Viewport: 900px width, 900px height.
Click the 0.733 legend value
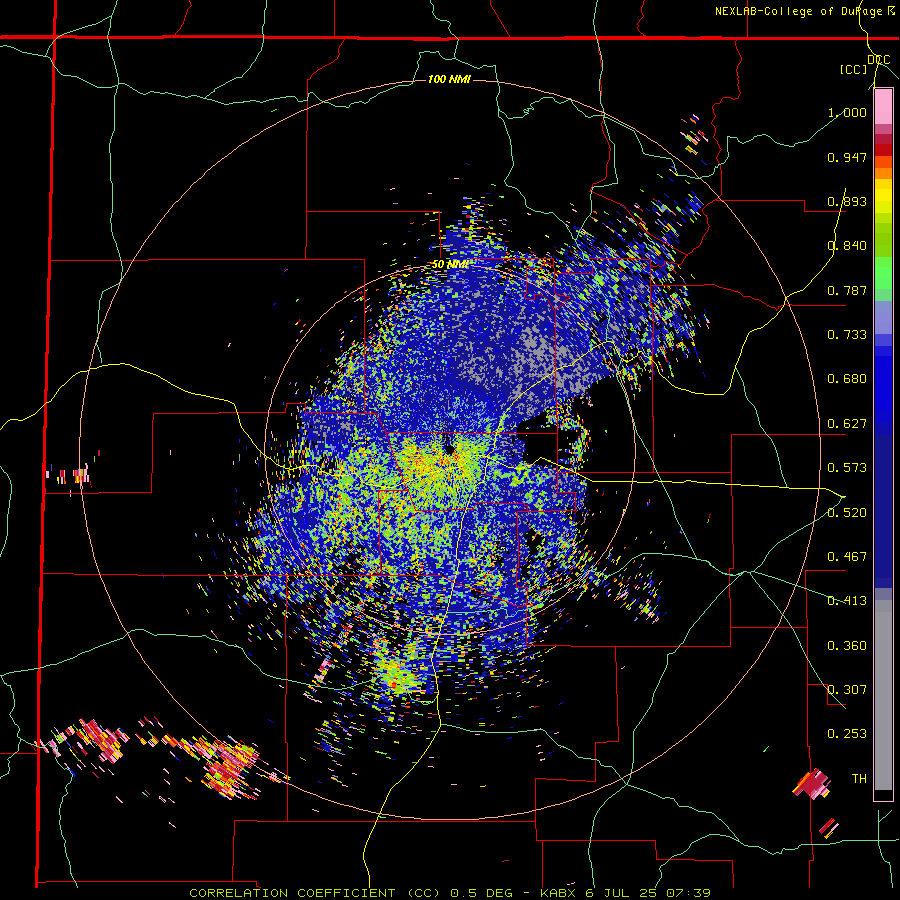click(847, 335)
